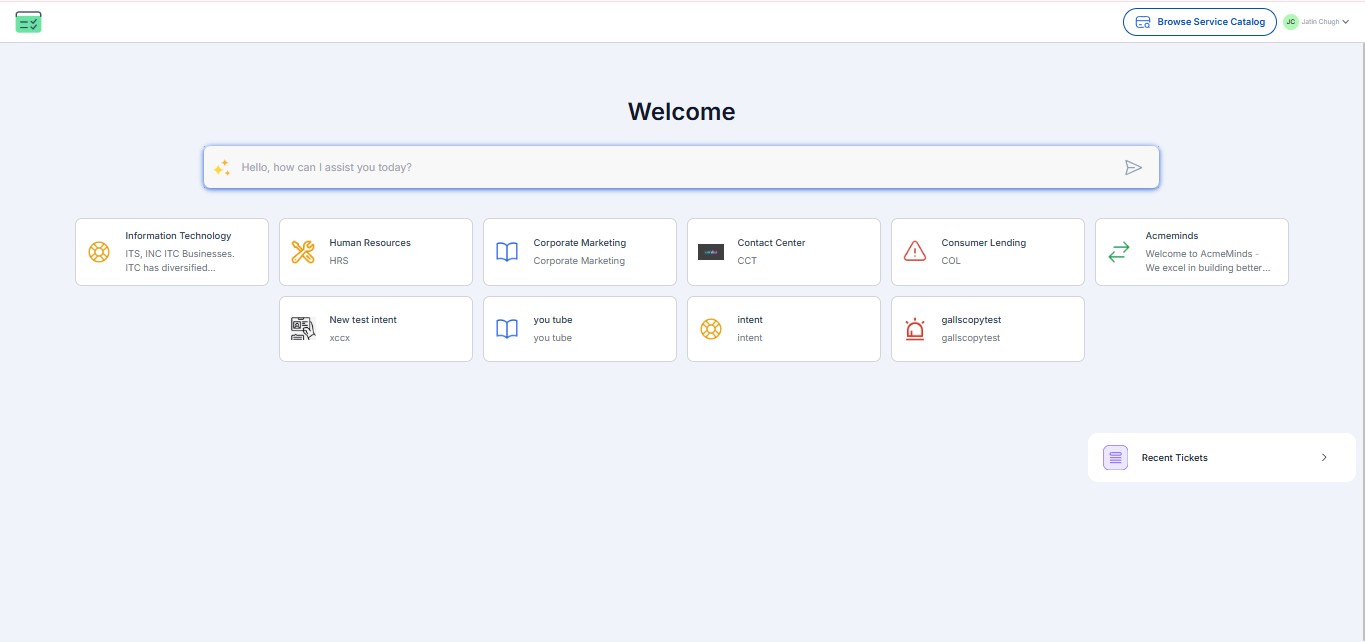
Task: Click Browse Service Catalog button
Action: (1200, 22)
